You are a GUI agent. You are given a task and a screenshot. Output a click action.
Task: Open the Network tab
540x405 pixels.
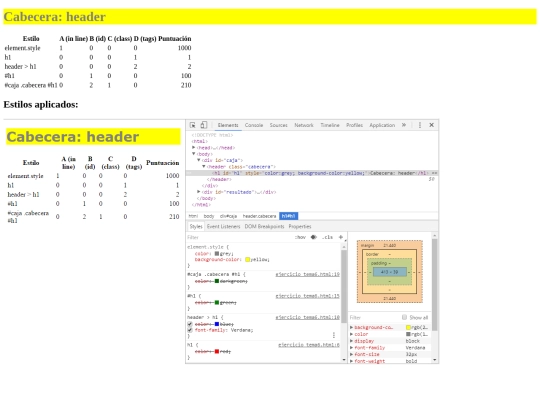(x=304, y=125)
